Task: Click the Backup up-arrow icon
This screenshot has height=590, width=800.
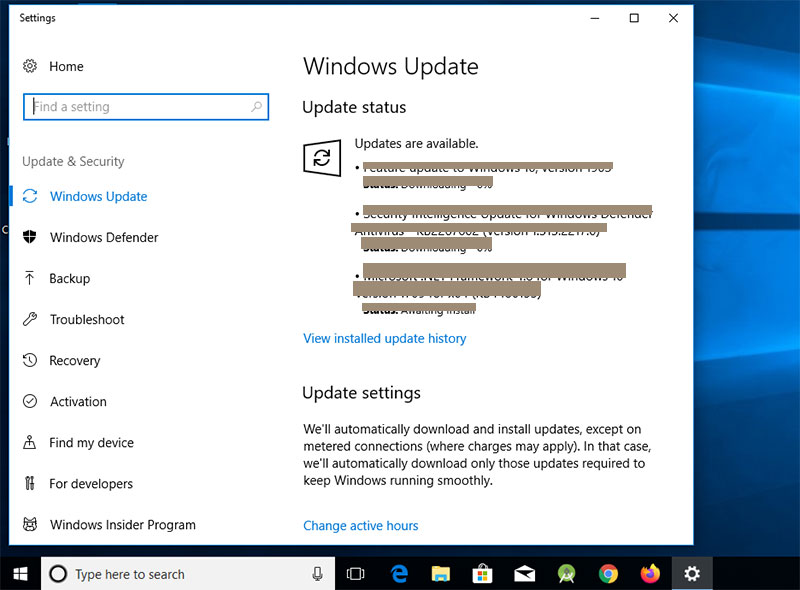Action: point(30,278)
